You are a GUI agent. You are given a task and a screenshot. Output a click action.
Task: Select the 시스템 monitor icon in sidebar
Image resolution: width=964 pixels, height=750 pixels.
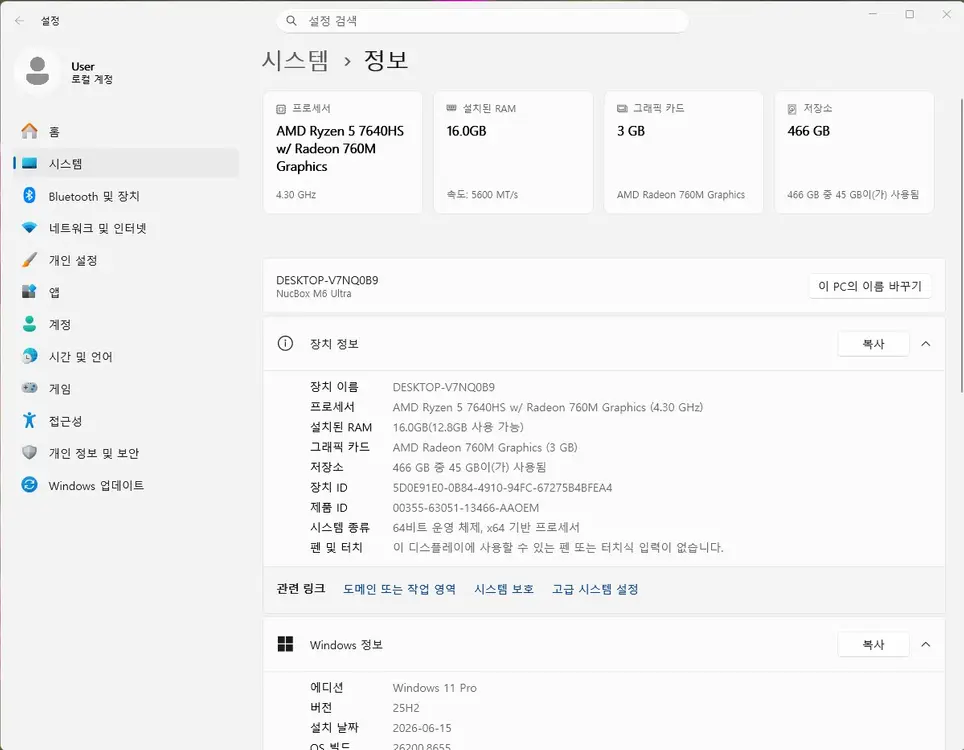[x=29, y=164]
